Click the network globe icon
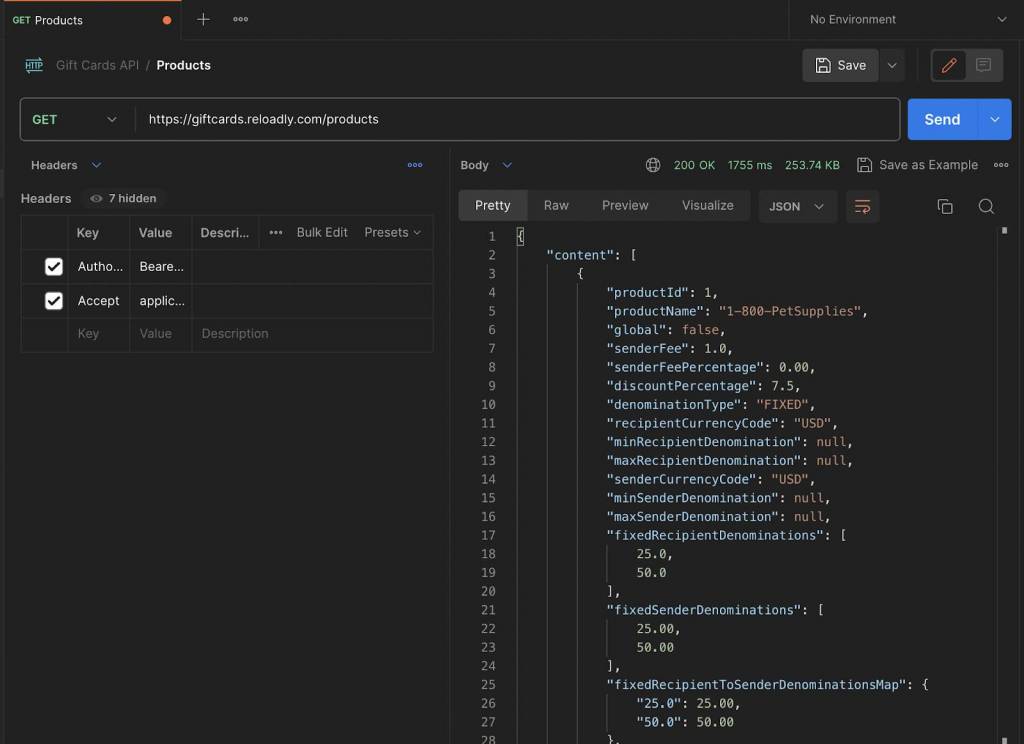The image size is (1024, 744). (653, 165)
